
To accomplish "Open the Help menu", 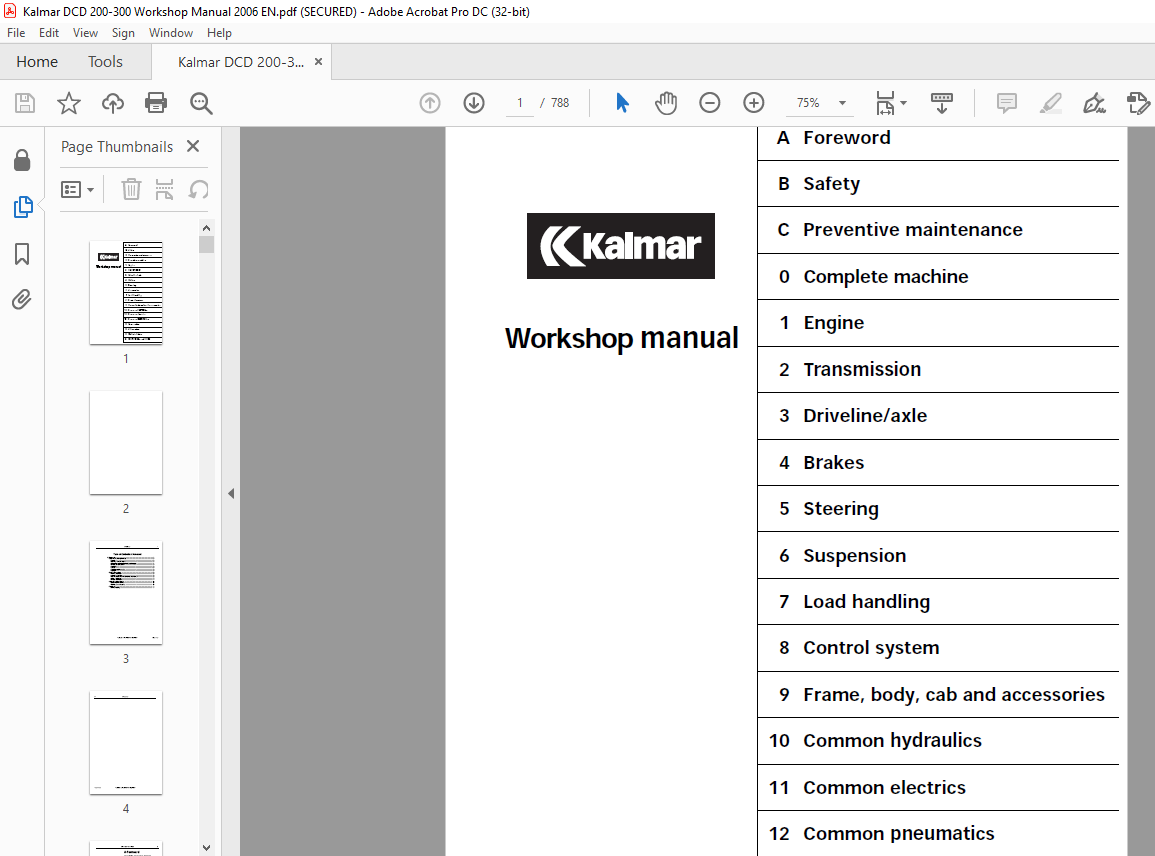I will coord(219,32).
